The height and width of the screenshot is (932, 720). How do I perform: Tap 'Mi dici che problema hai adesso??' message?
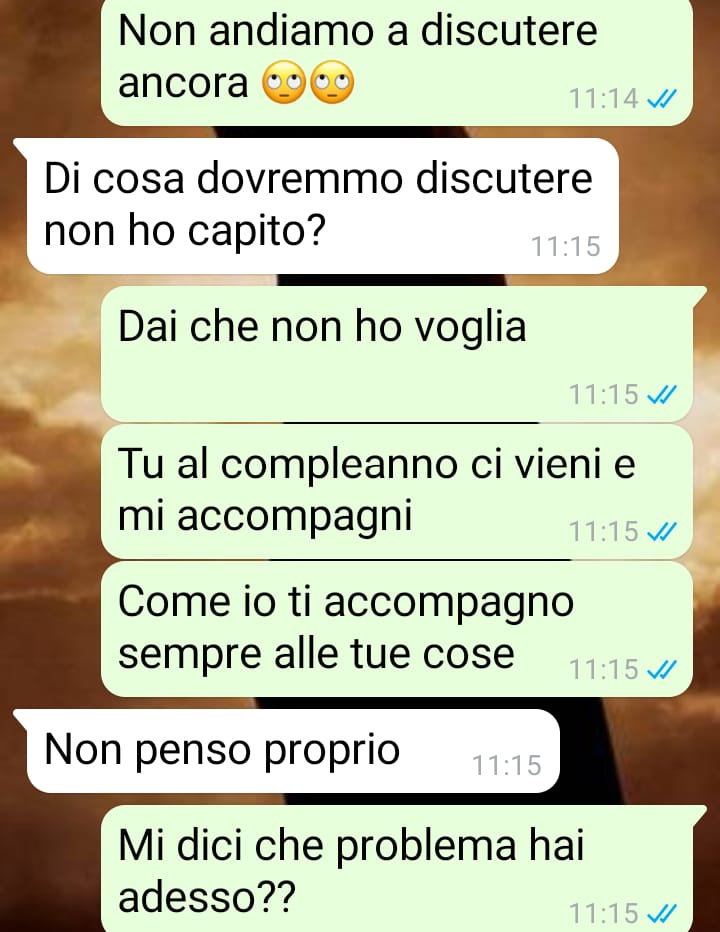coord(397,869)
